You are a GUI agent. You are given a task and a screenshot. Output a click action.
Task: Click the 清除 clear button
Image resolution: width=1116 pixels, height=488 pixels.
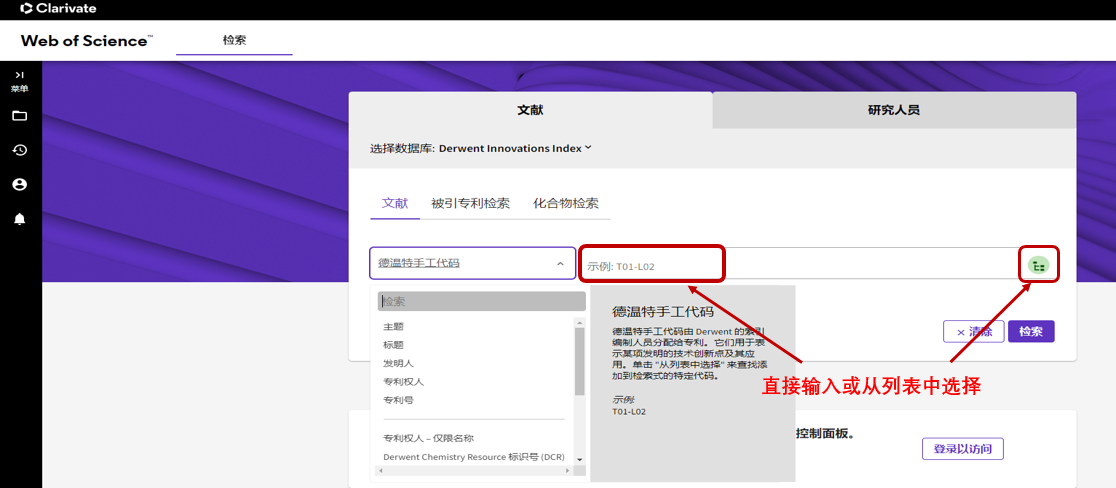tap(974, 332)
